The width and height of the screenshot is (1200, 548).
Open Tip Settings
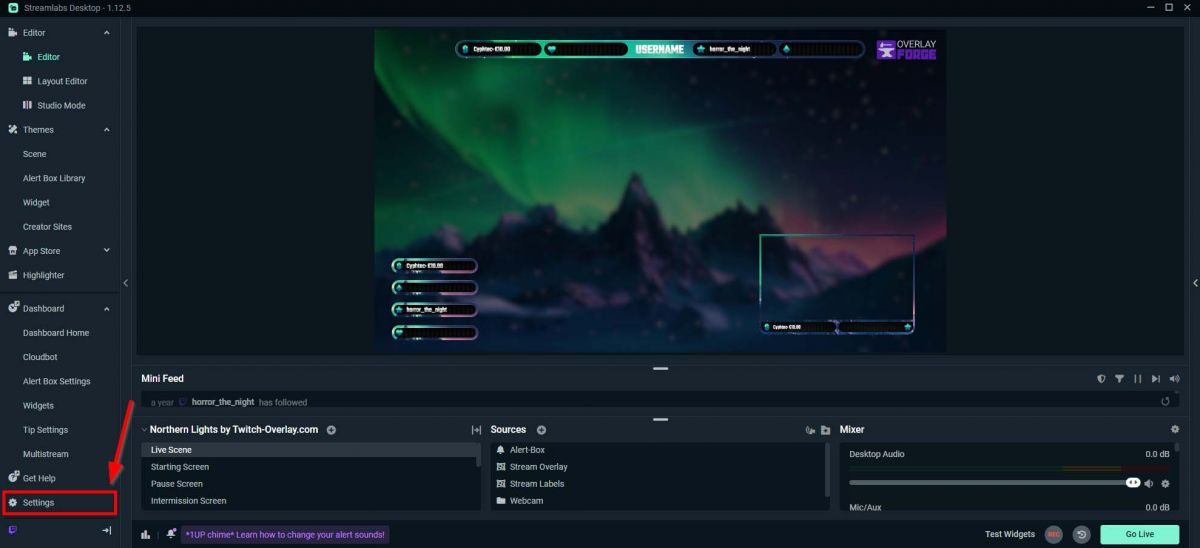click(46, 430)
